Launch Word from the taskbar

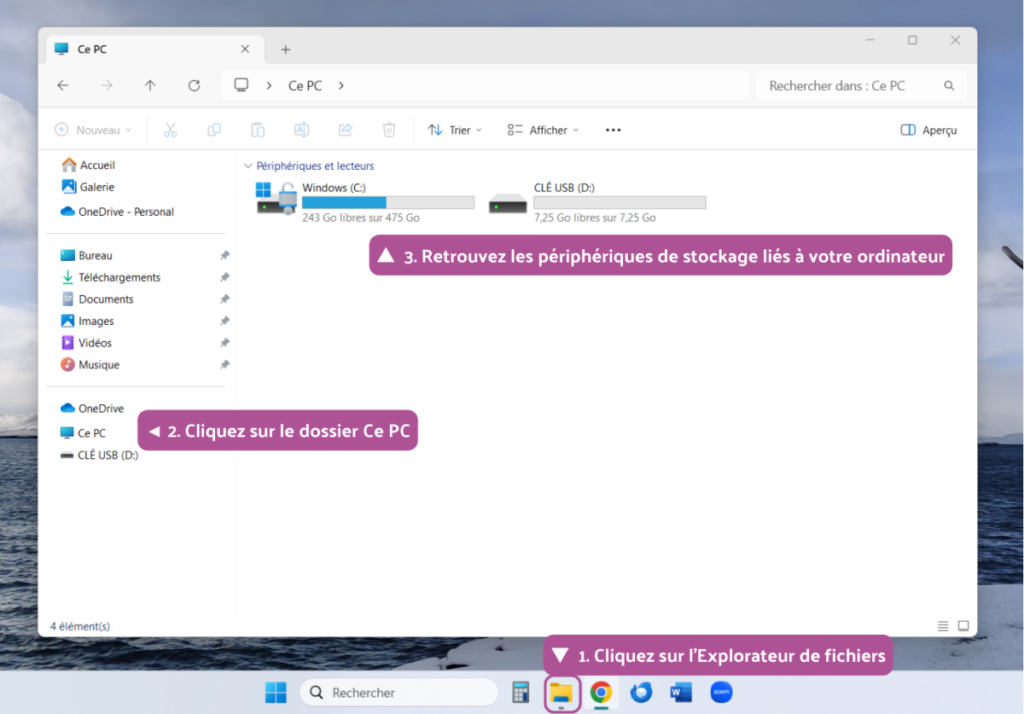point(681,692)
